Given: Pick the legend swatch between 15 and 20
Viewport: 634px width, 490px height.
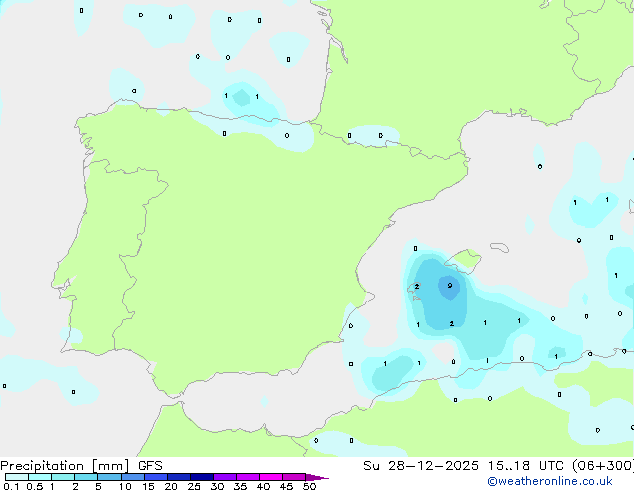Looking at the screenshot, I should click(156, 477).
